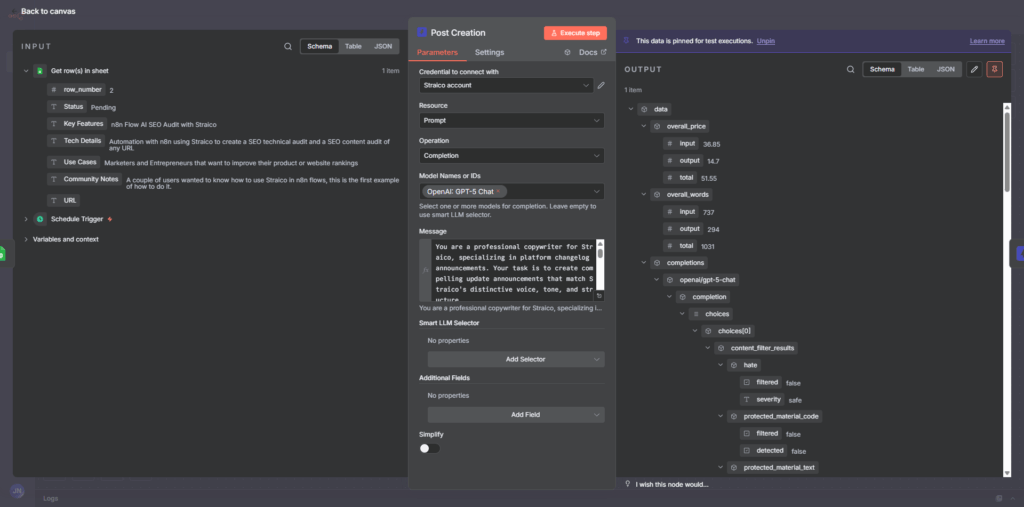Screen dimensions: 1024x507
Task: Click the back arrow next to Back to canvas
Action: click(x=12, y=11)
